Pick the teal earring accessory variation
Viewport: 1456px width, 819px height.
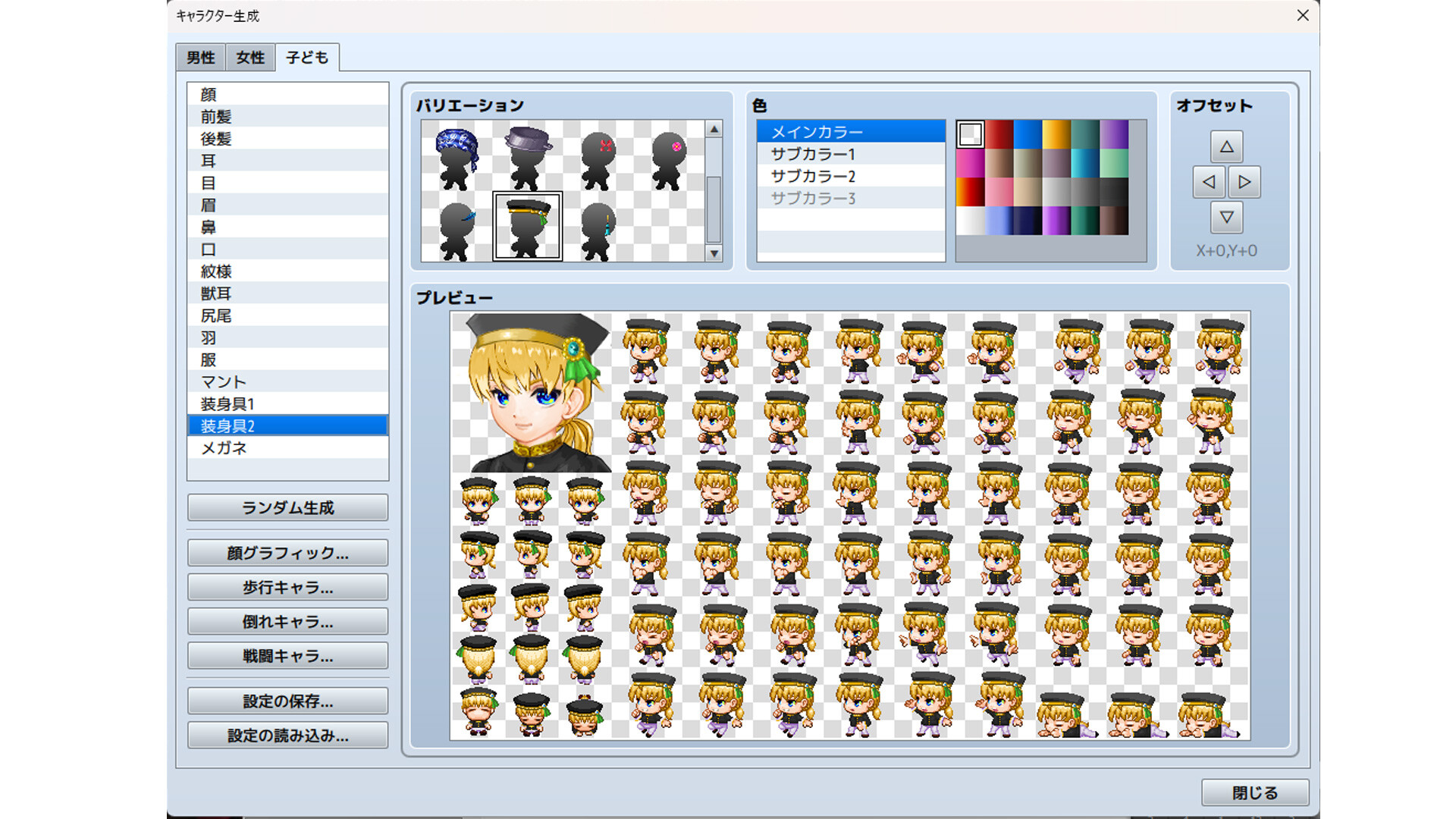coord(598,228)
